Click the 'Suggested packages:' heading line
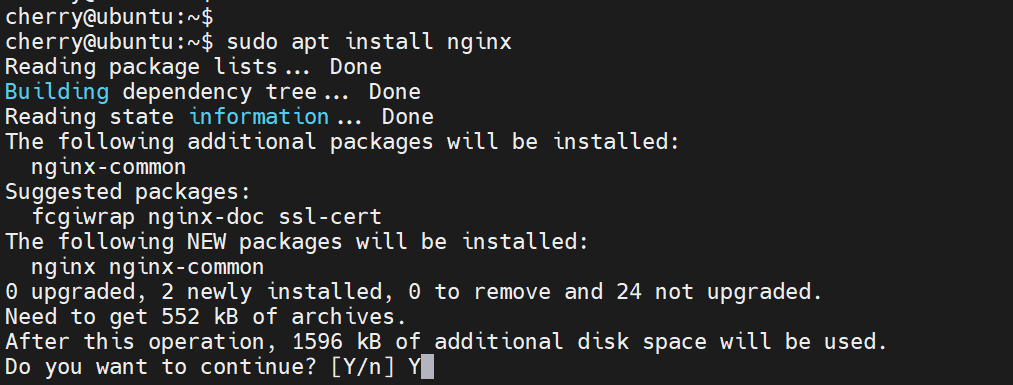This screenshot has width=1013, height=385. point(128,192)
